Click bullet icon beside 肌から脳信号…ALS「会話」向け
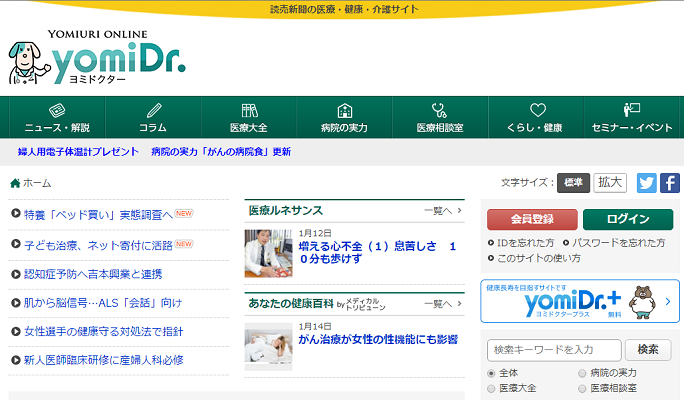Image resolution: width=684 pixels, height=400 pixels. tap(16, 303)
